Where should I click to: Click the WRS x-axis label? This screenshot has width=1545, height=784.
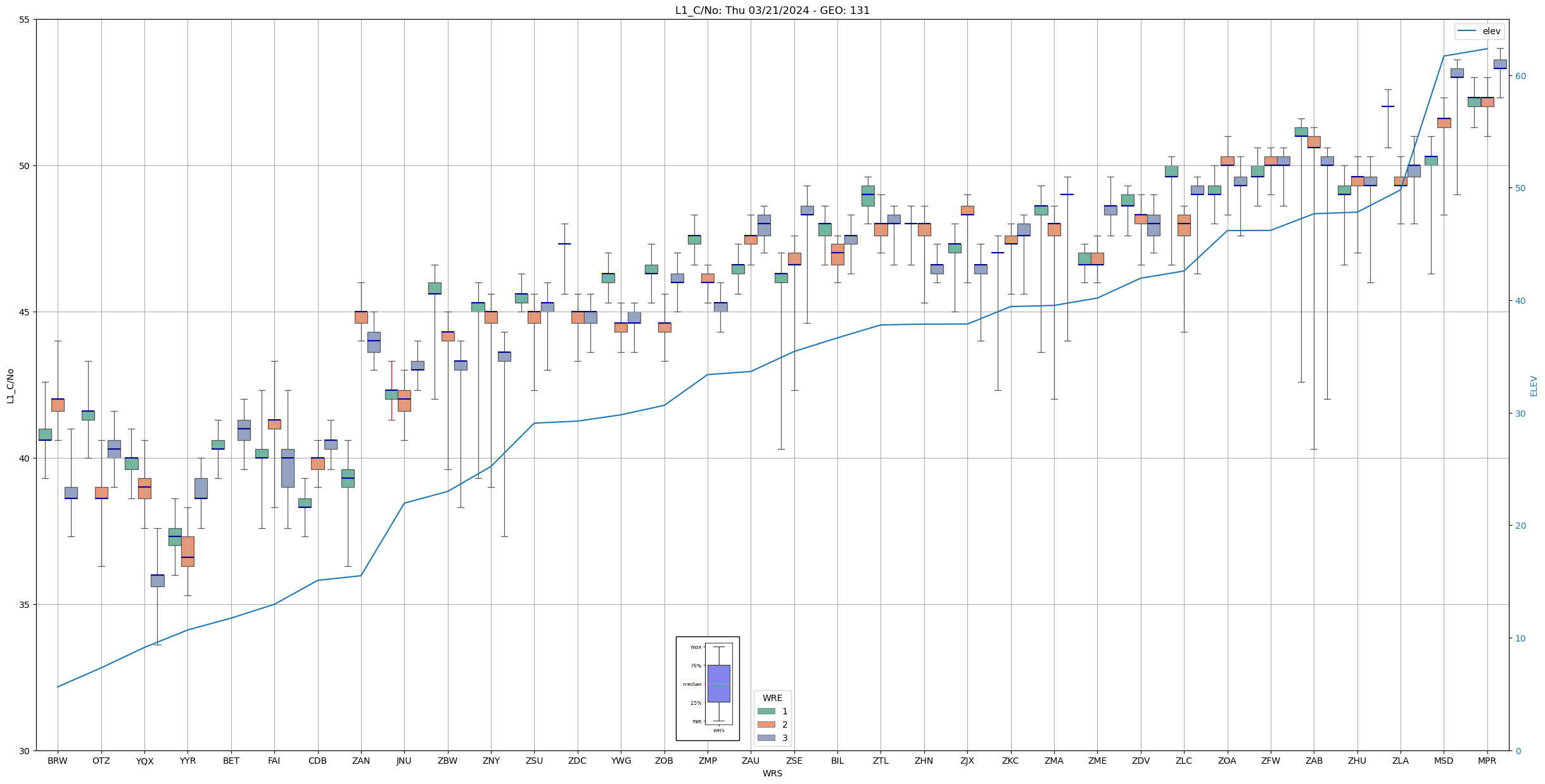click(x=772, y=773)
